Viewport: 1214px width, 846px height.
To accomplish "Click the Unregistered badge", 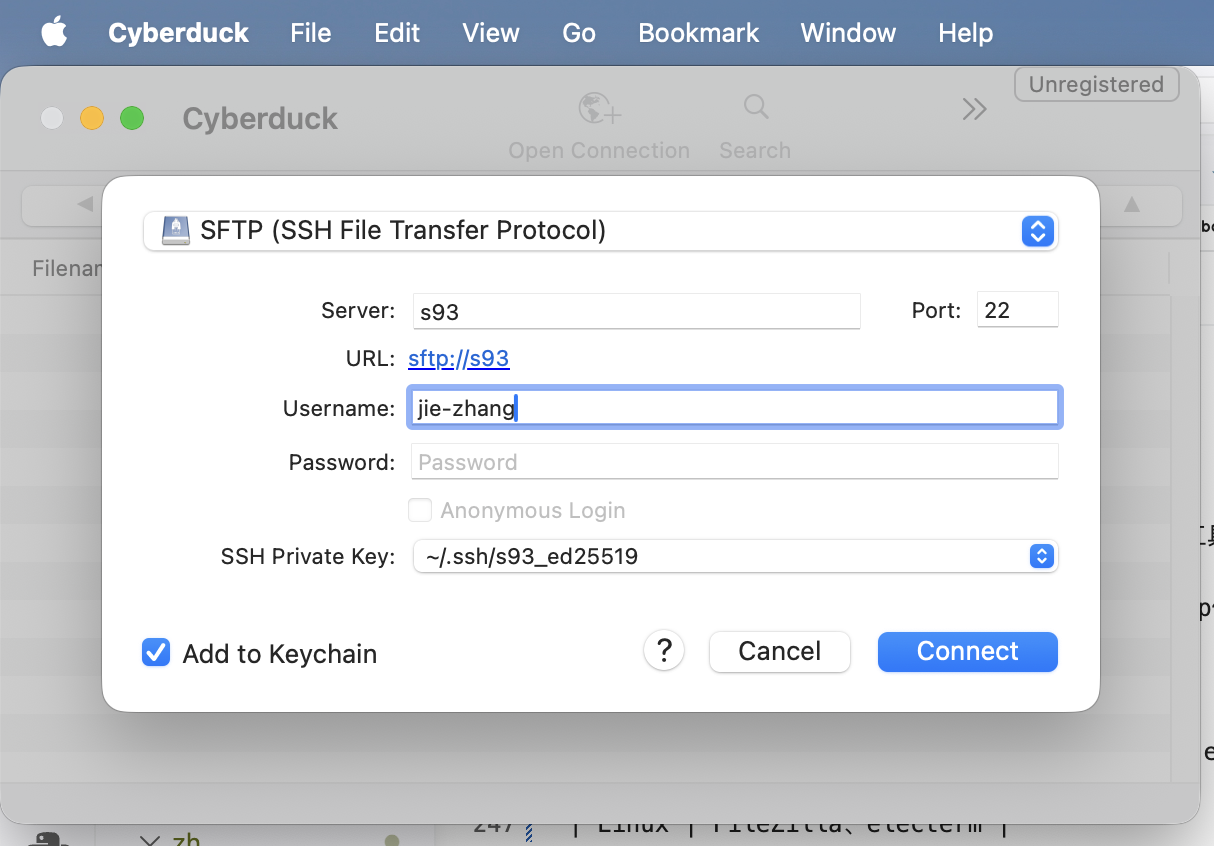I will [1096, 85].
